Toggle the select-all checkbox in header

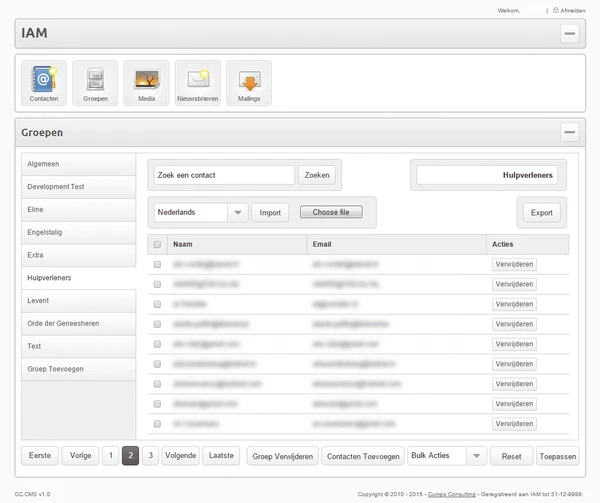(157, 244)
